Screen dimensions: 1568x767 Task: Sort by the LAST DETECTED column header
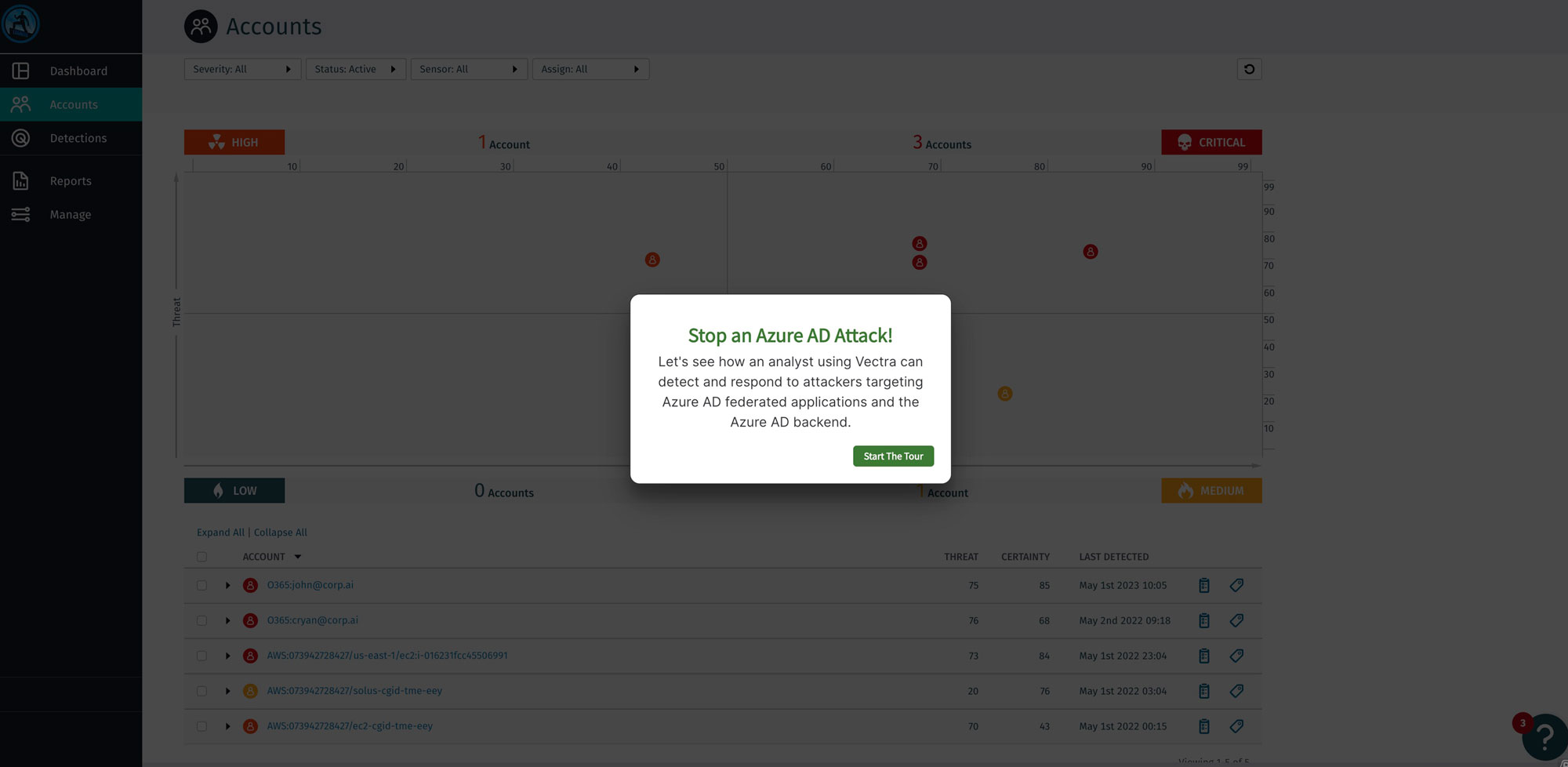pyautogui.click(x=1114, y=557)
